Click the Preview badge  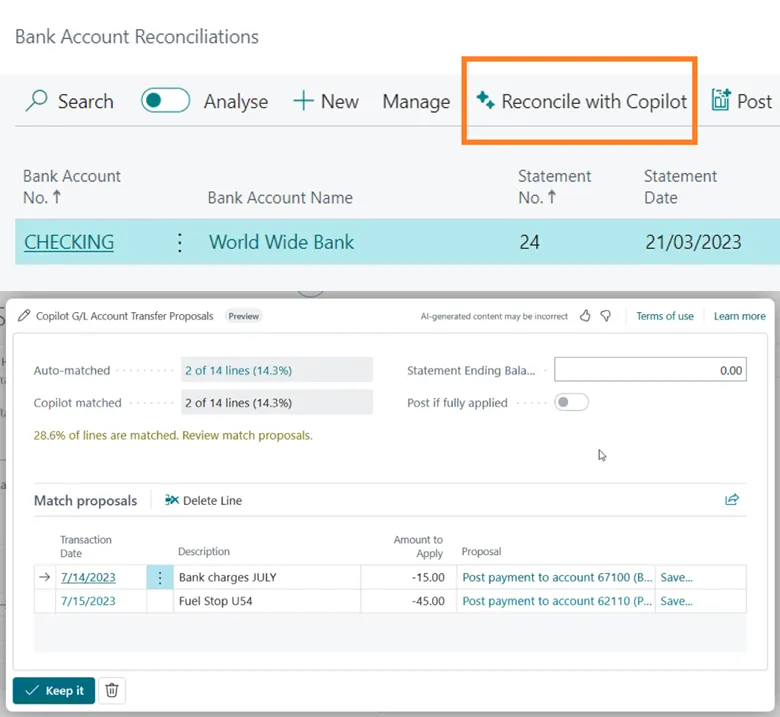[x=244, y=316]
